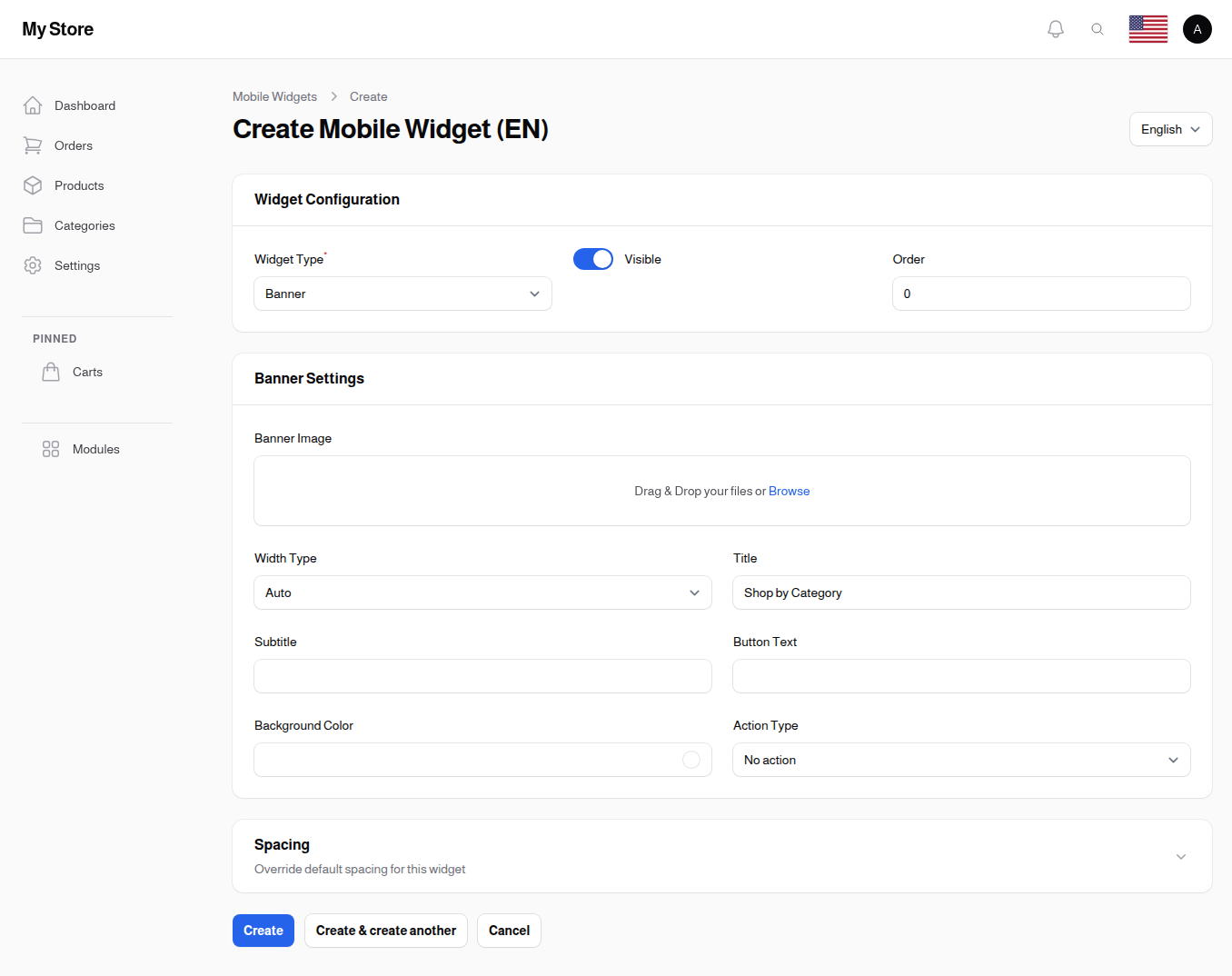Open the Width Type dropdown

482,593
